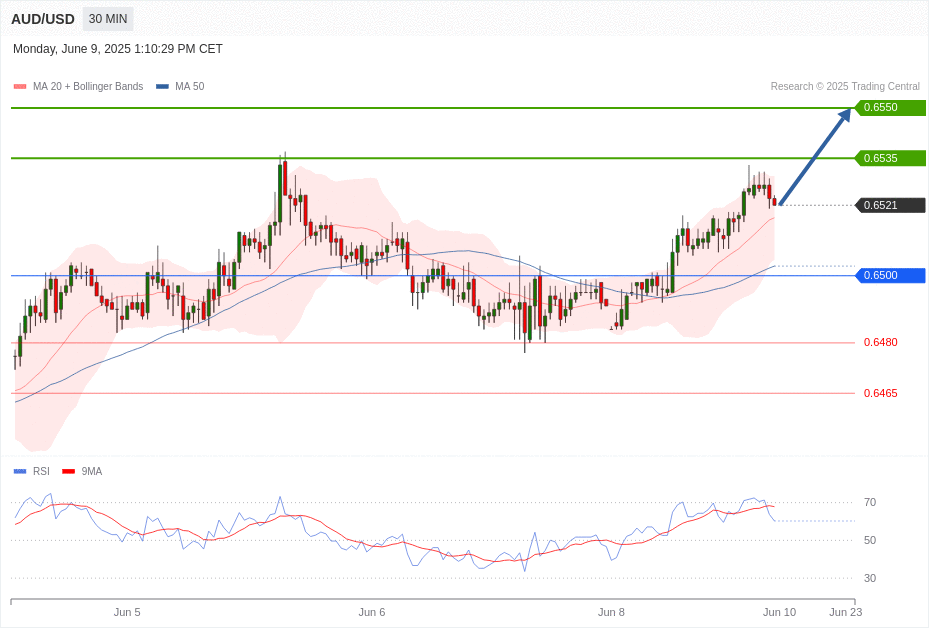Click the RSI 50 level label
This screenshot has height=629, width=929.
pyautogui.click(x=870, y=540)
